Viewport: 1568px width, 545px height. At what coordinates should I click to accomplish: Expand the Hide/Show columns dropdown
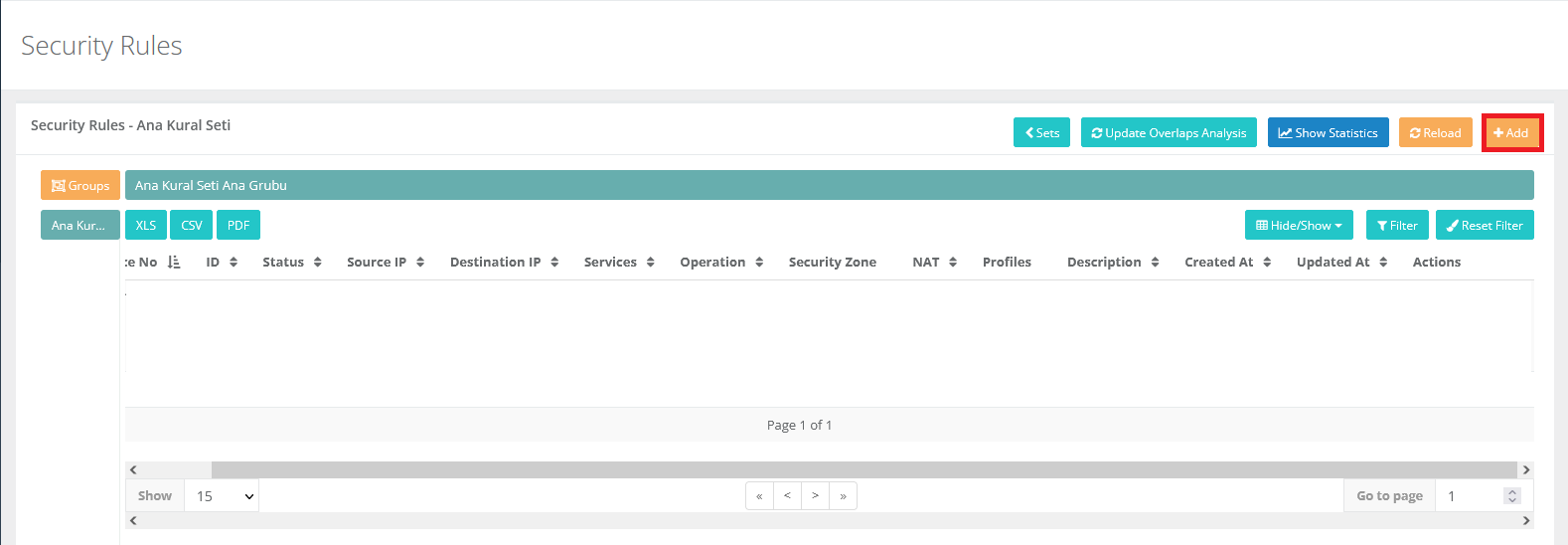(1299, 225)
